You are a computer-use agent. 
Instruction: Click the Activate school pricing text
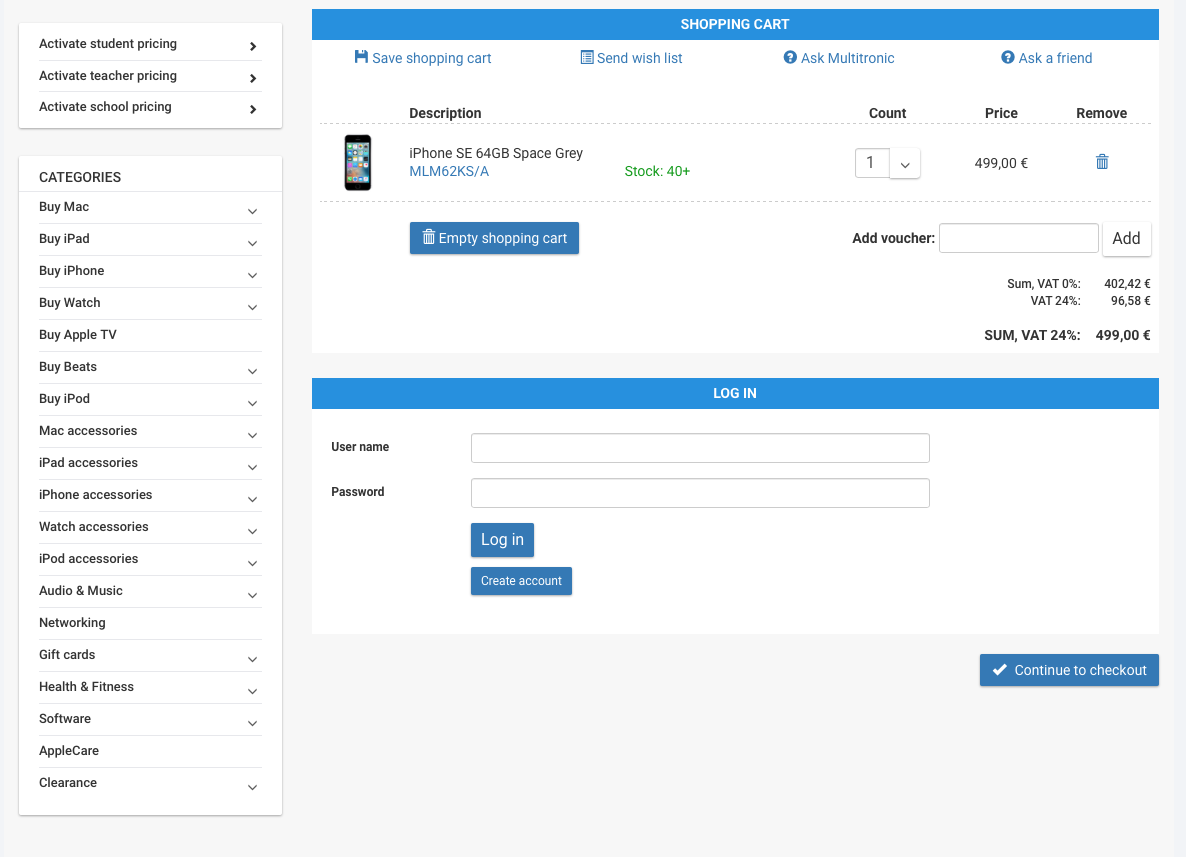(x=105, y=107)
